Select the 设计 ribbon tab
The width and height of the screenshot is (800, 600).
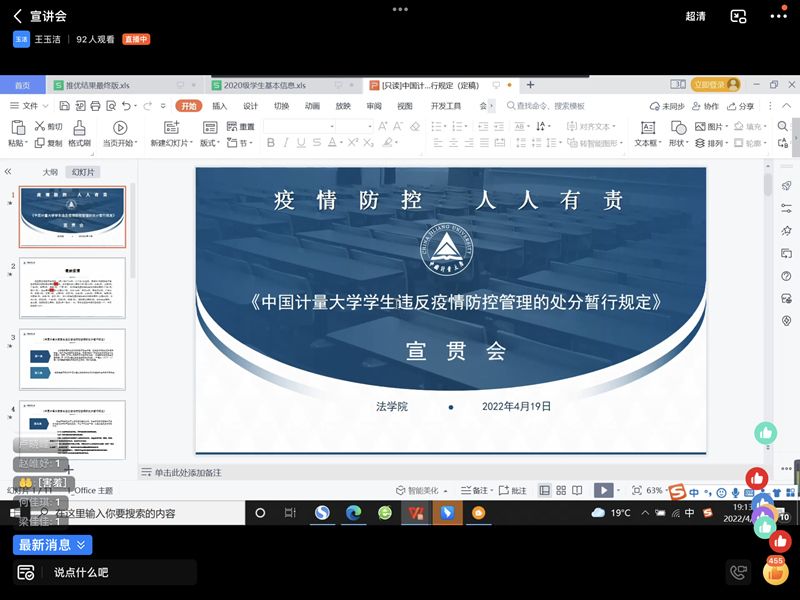click(251, 106)
